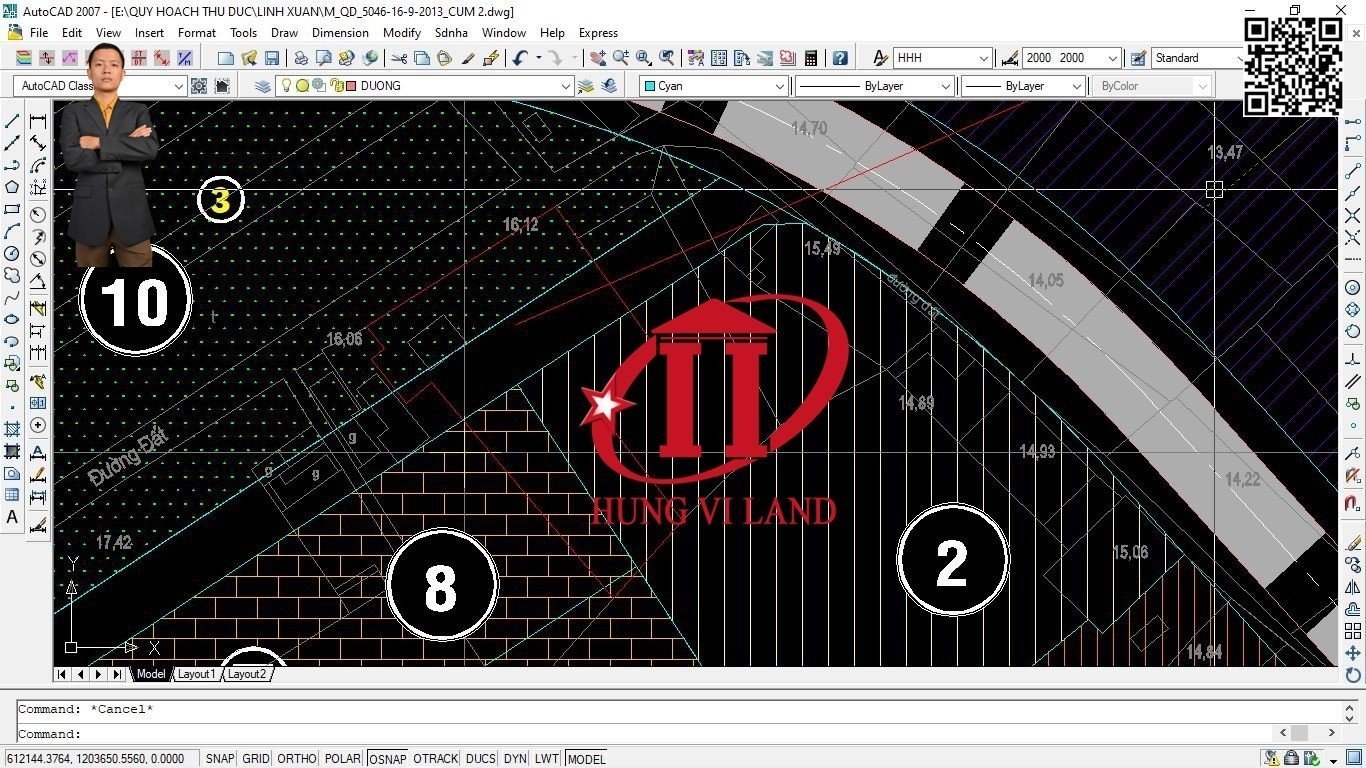Undo the last action
This screenshot has width=1366, height=768.
(x=520, y=58)
